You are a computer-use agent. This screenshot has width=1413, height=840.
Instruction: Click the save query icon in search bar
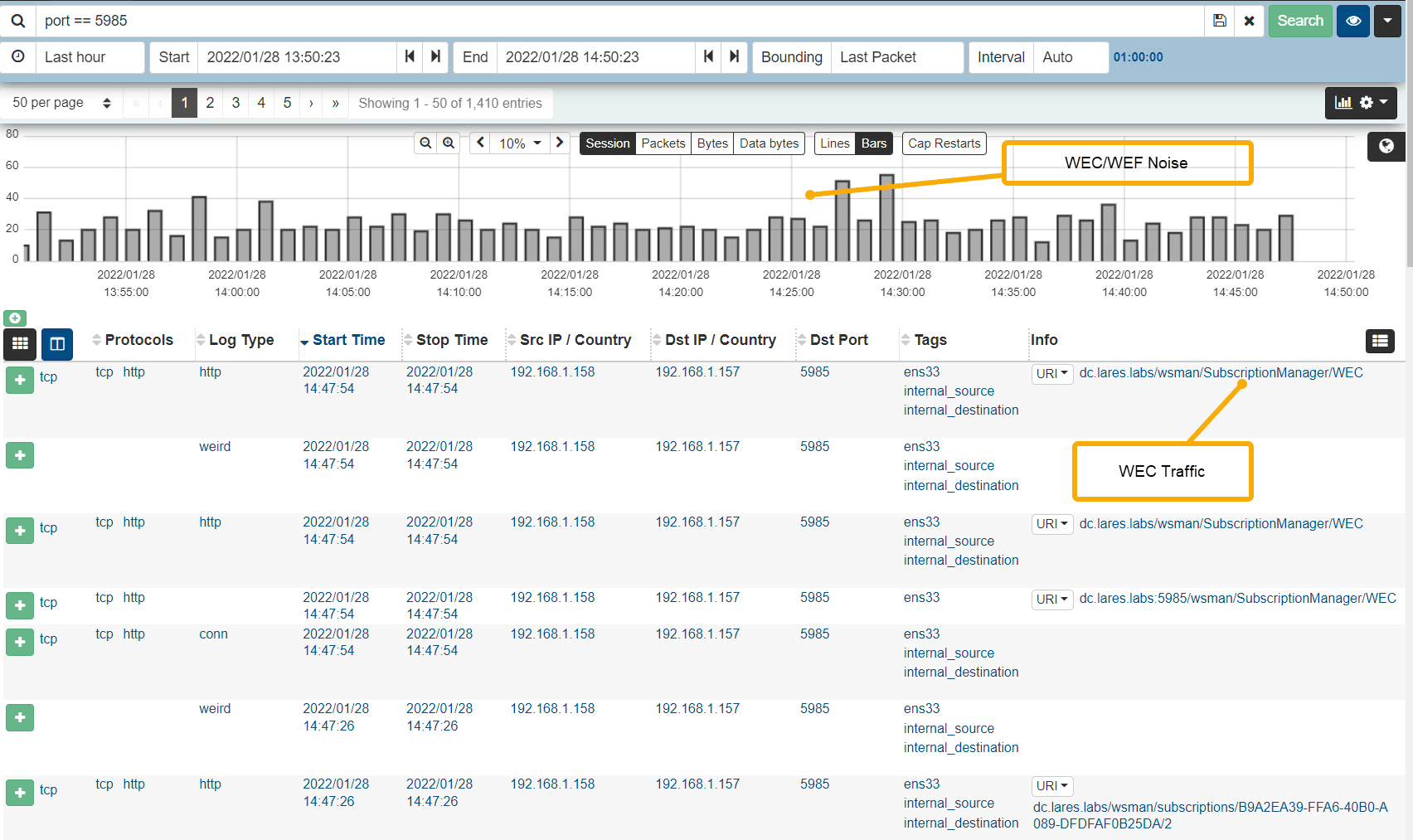1219,21
